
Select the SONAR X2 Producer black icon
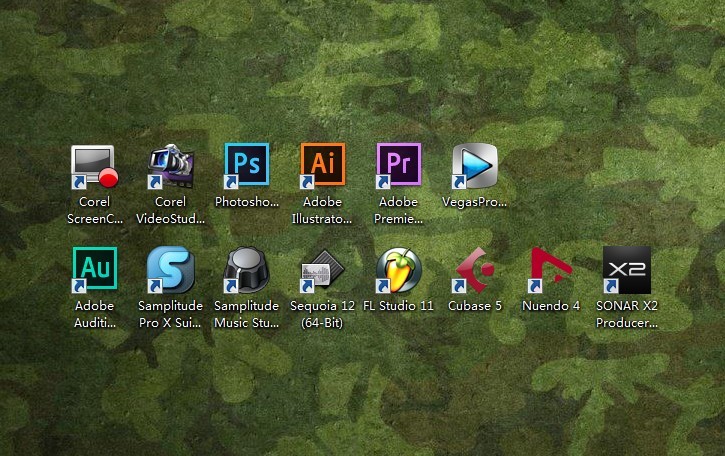coord(627,270)
